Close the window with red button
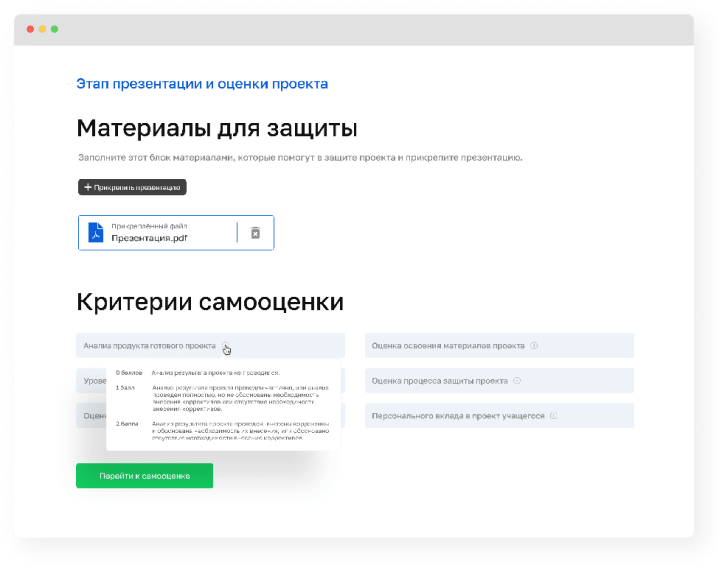 30,29
